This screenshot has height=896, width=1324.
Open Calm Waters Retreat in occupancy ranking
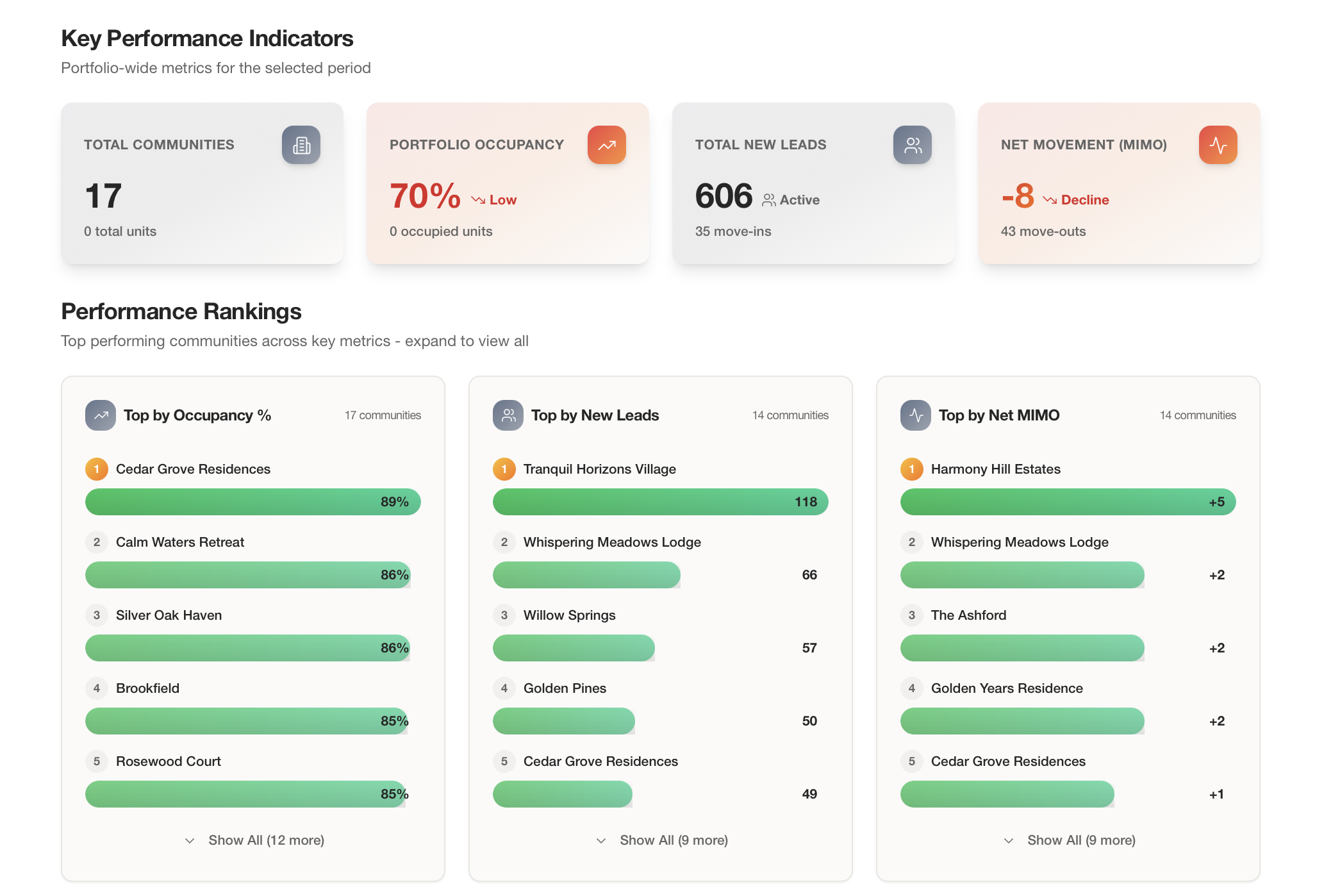(x=180, y=542)
